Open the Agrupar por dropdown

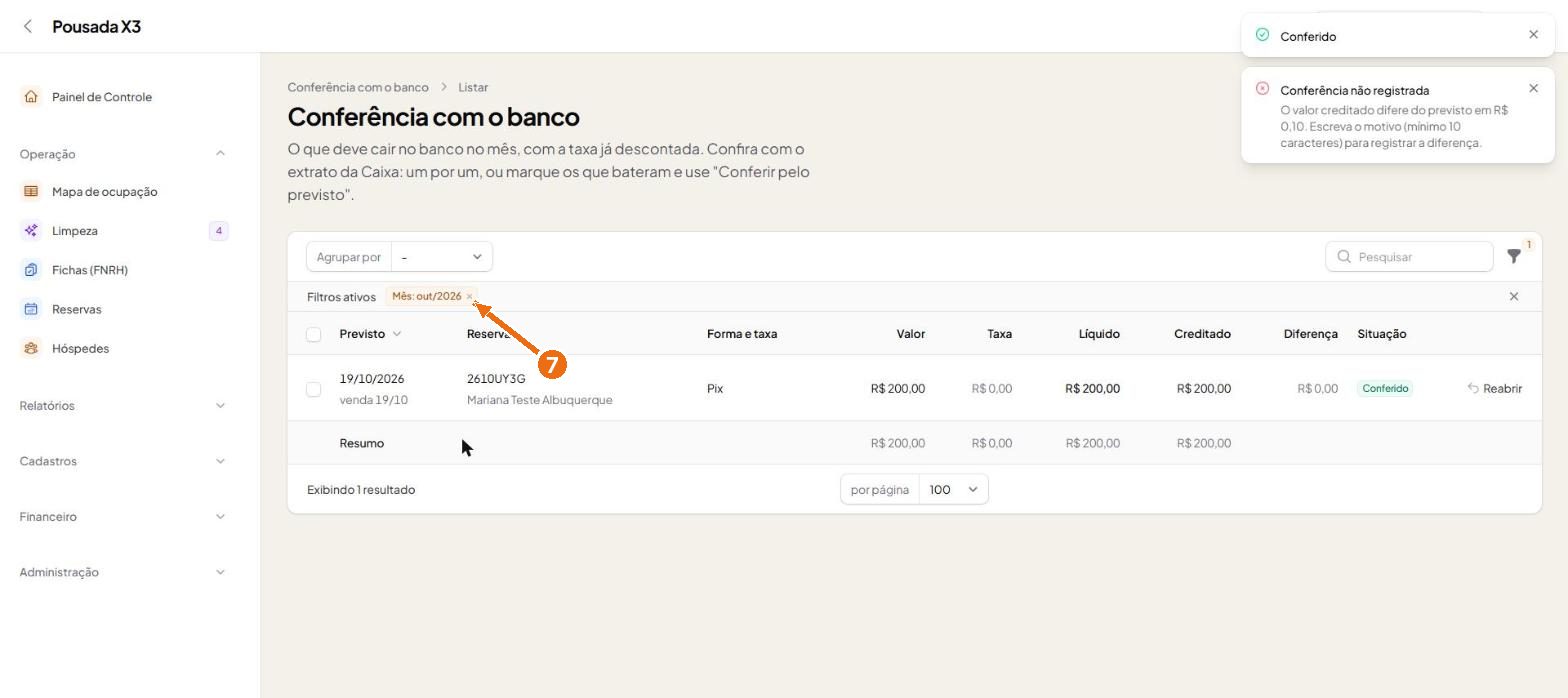point(441,257)
